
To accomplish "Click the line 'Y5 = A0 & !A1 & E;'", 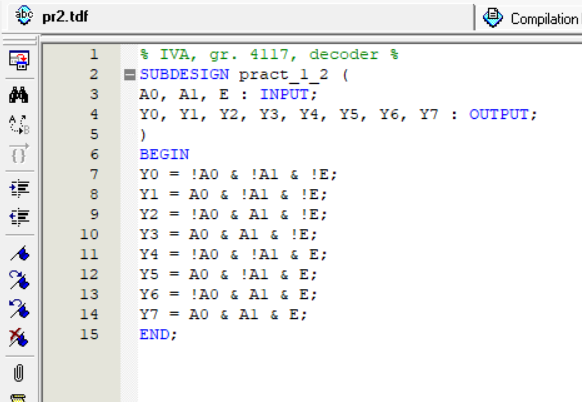I will pos(228,275).
